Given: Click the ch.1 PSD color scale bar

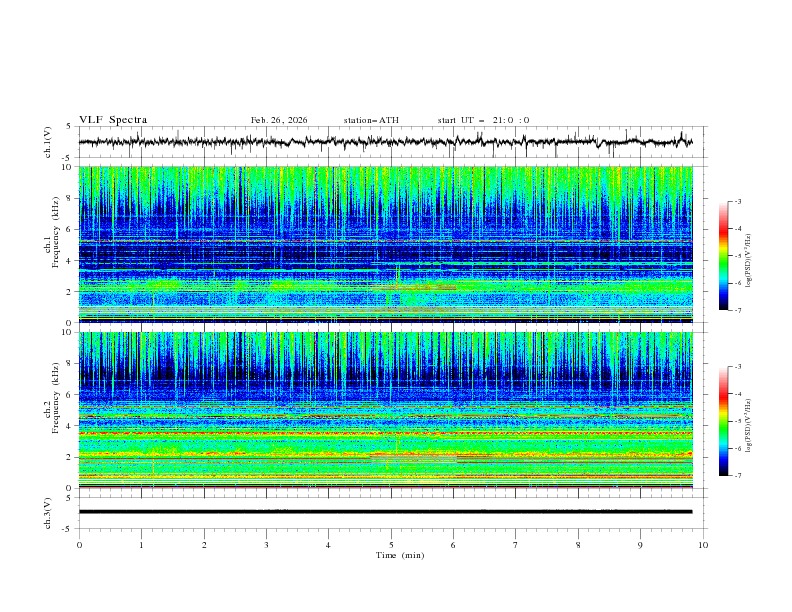Looking at the screenshot, I should coord(724,256).
